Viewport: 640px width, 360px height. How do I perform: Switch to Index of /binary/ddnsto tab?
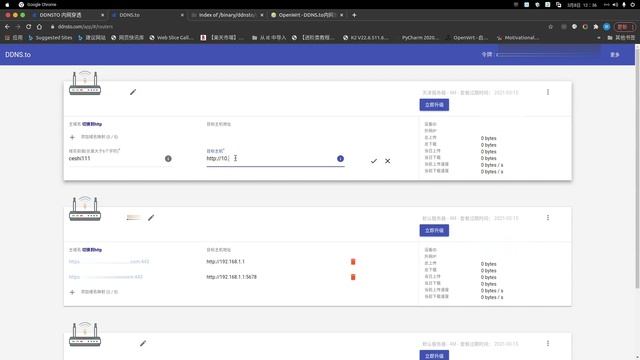(x=228, y=15)
